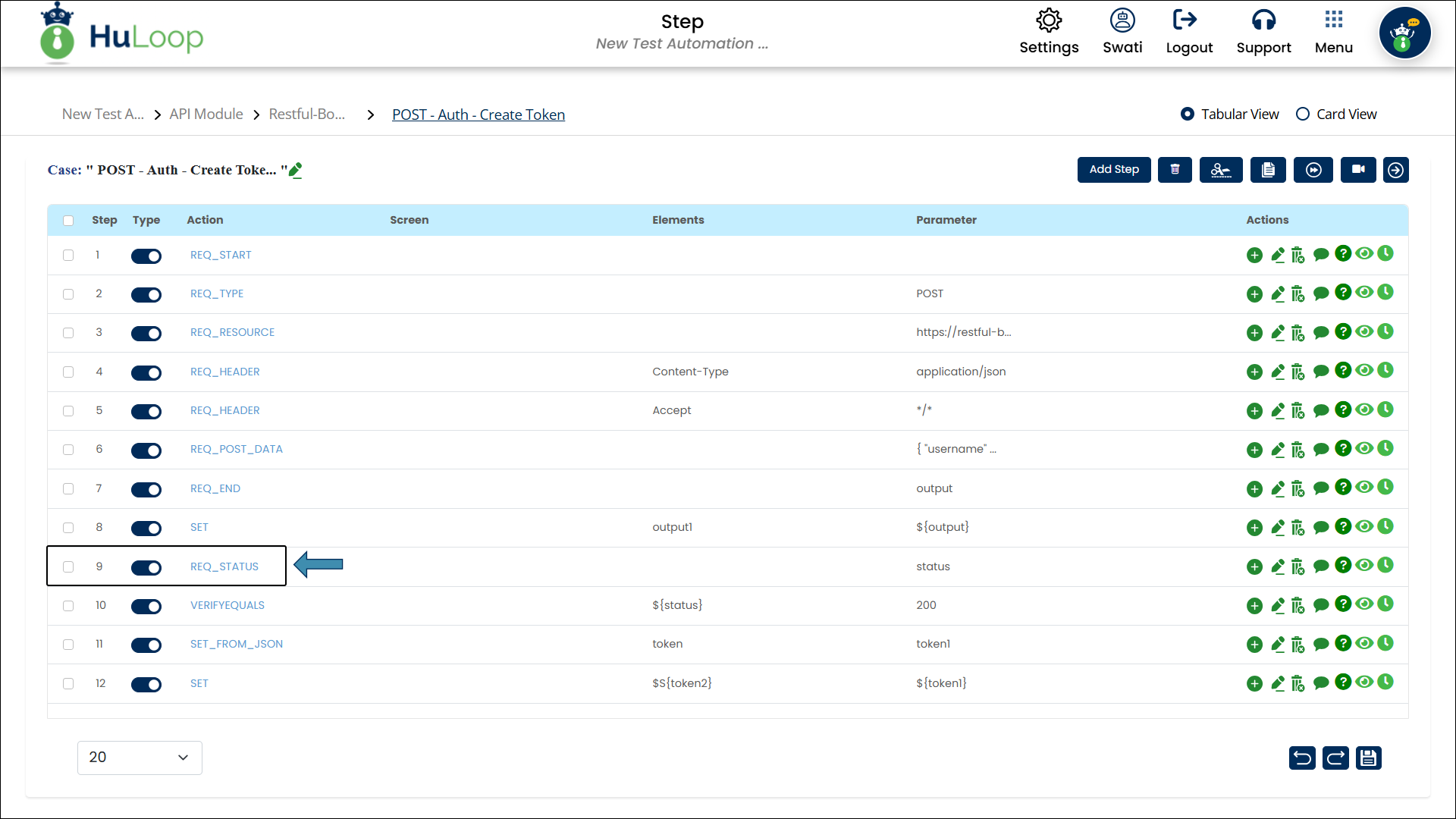
Task: Open the SET_FROM_JSON action link
Action: click(236, 644)
